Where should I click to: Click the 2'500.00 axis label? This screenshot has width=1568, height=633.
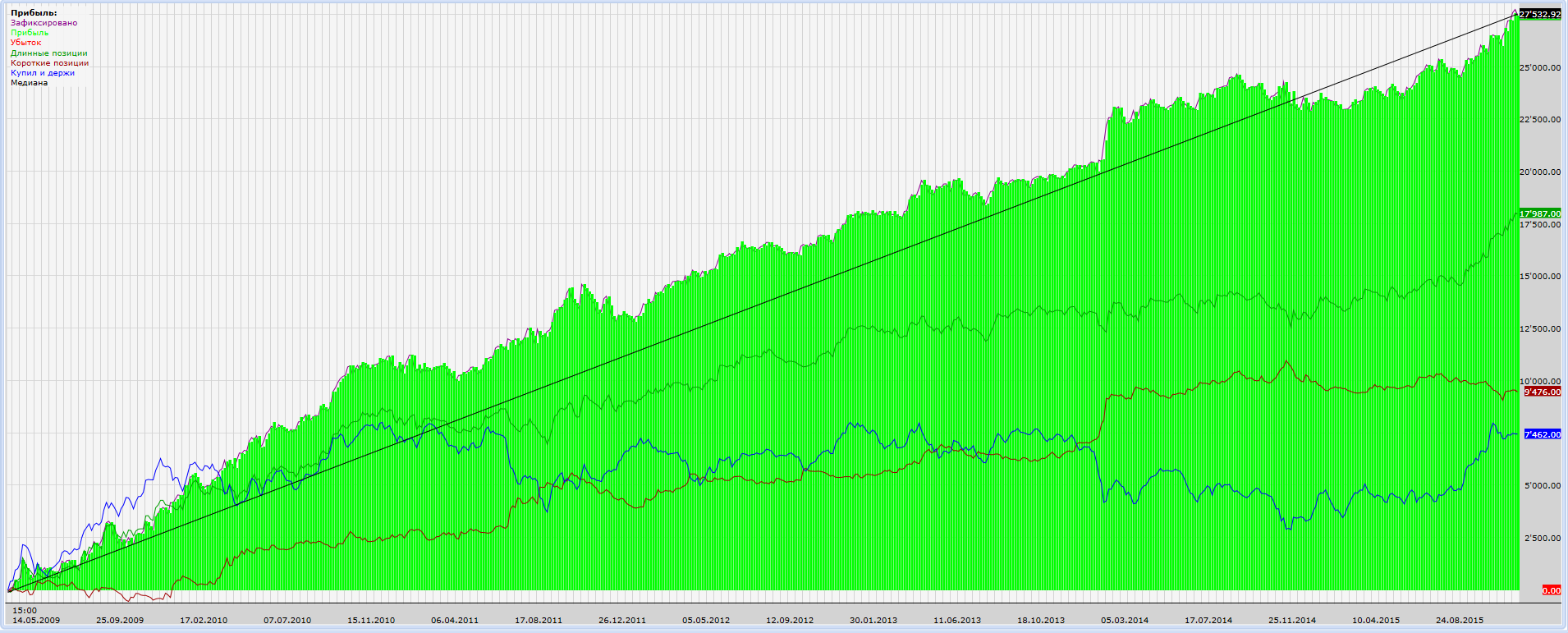coord(1543,539)
